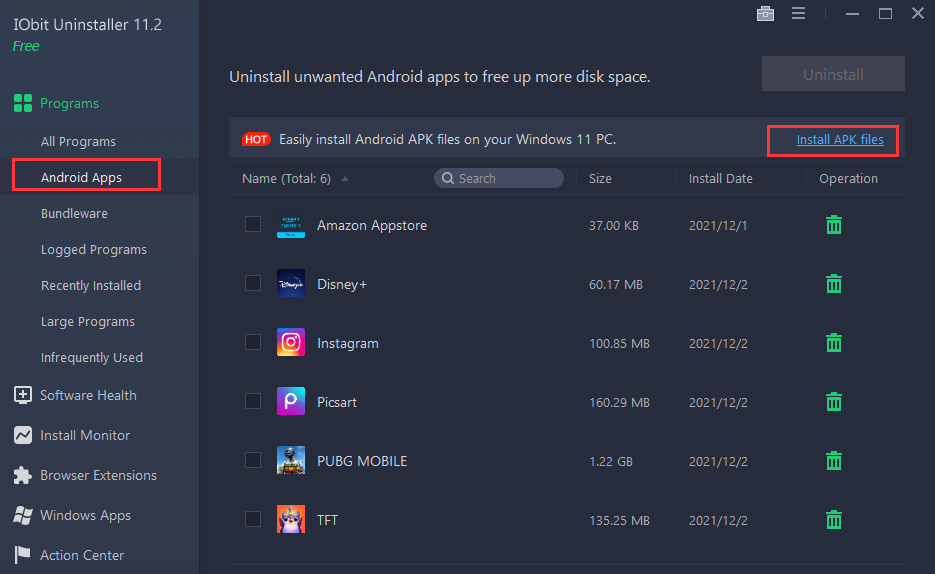Select Instagram's checkbox
The width and height of the screenshot is (935, 574).
(x=253, y=342)
